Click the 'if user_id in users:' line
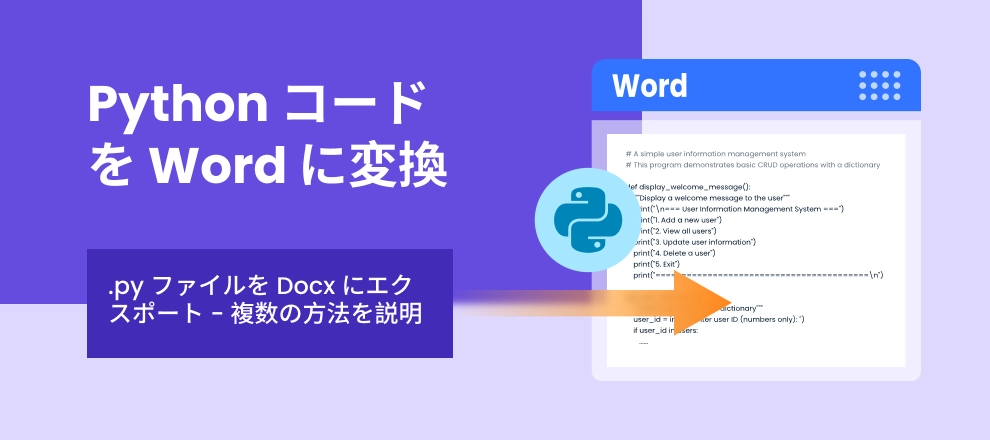 point(665,330)
